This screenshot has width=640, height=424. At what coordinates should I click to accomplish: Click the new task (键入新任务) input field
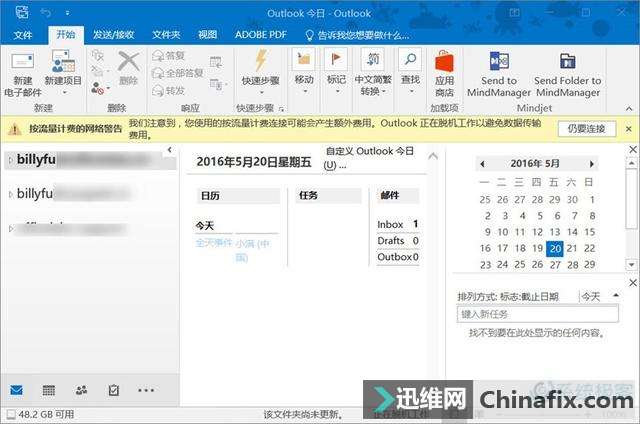(x=537, y=314)
